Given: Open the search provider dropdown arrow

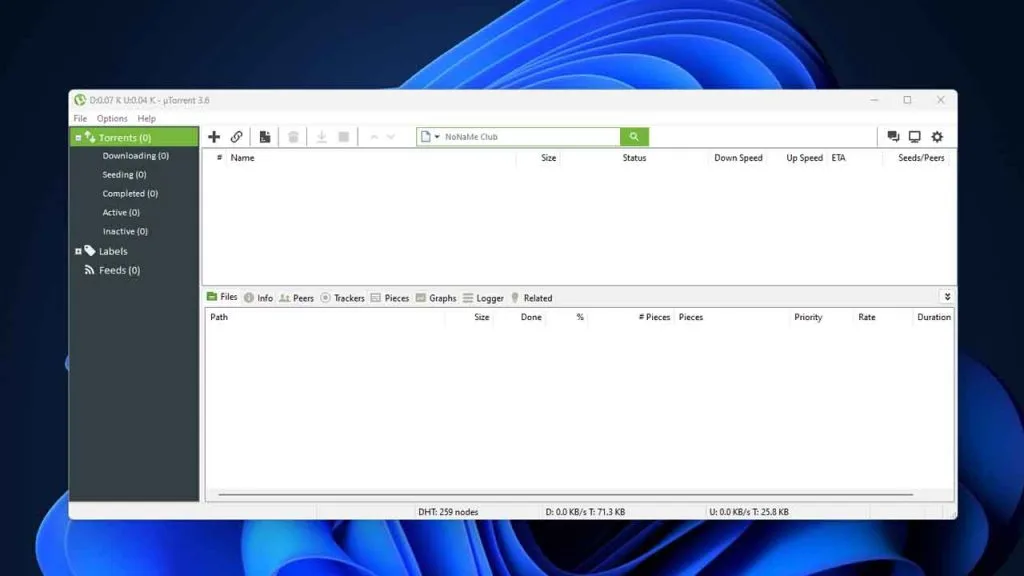Looking at the screenshot, I should pos(437,136).
